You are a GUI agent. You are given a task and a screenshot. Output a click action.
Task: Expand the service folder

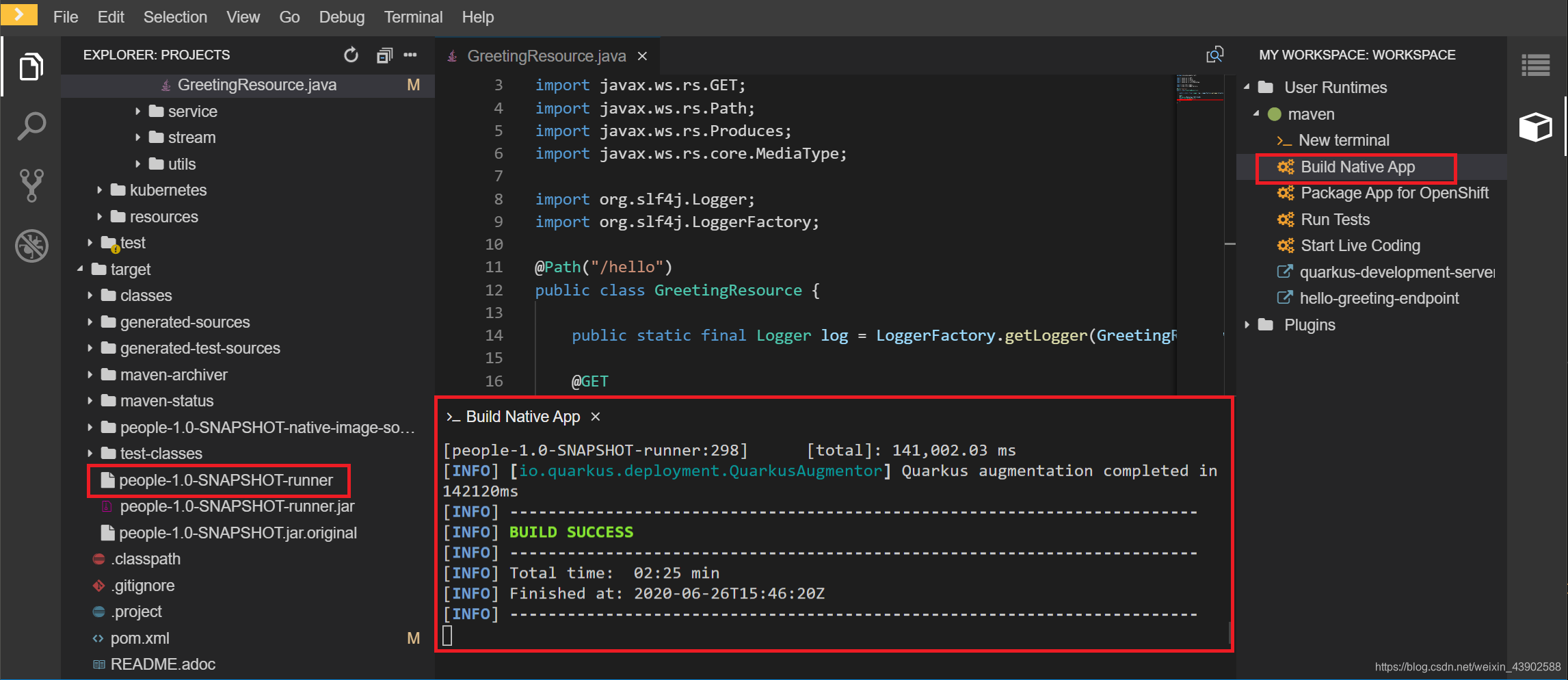(x=138, y=111)
